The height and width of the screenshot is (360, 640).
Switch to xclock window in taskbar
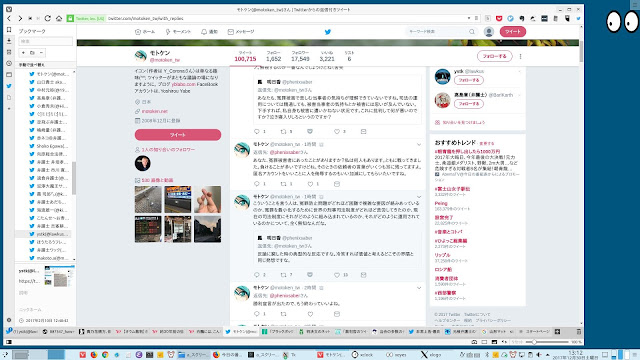[x=362, y=355]
